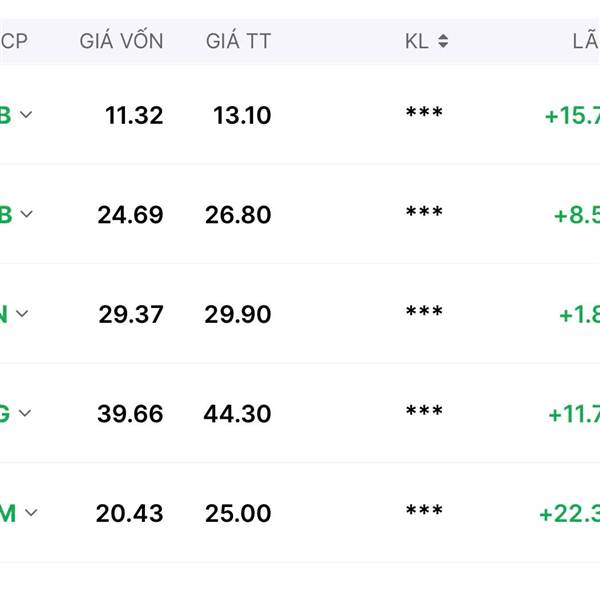Select market price 25.00
The width and height of the screenshot is (600, 600).
[238, 513]
